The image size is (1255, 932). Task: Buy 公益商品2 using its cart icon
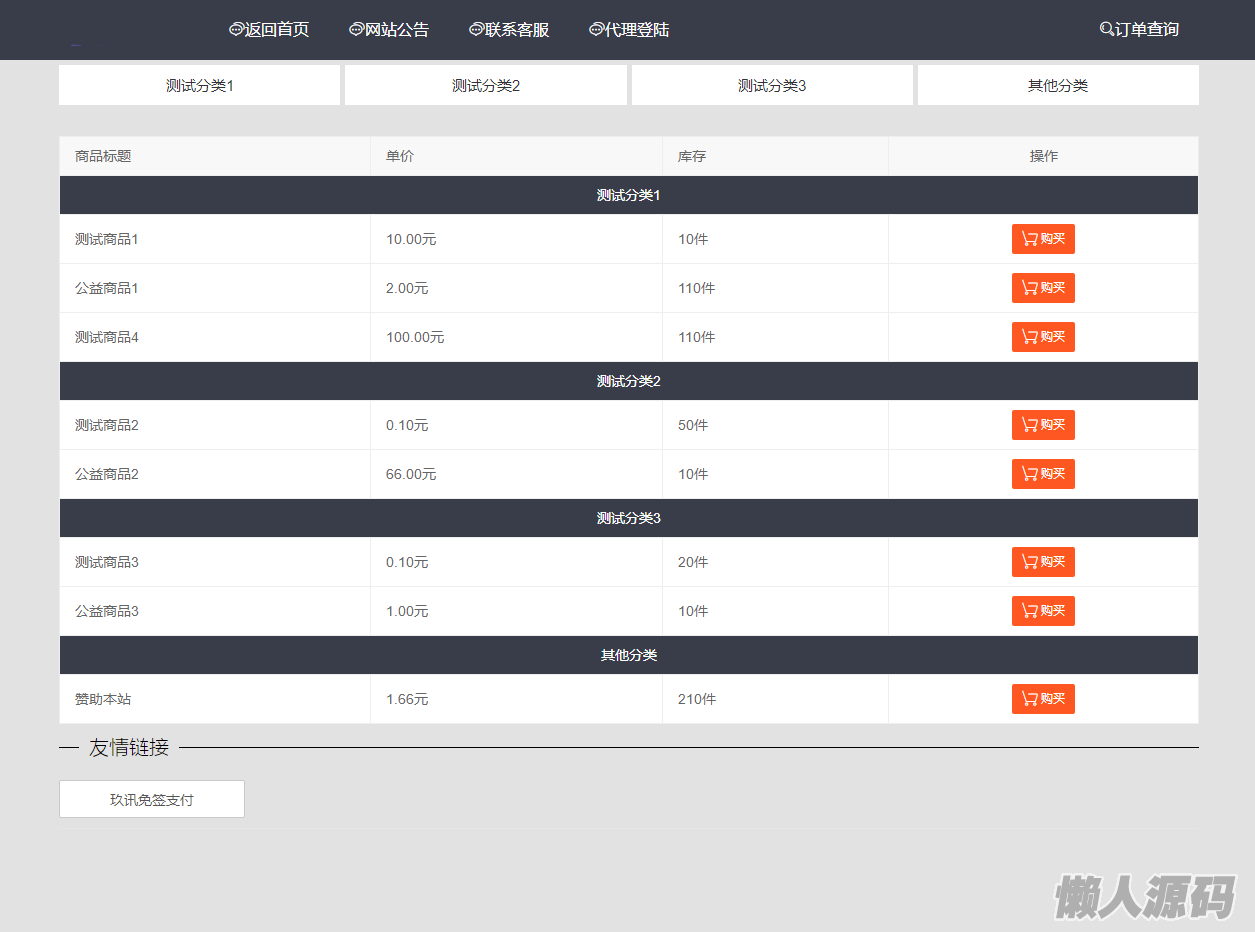(x=1029, y=474)
